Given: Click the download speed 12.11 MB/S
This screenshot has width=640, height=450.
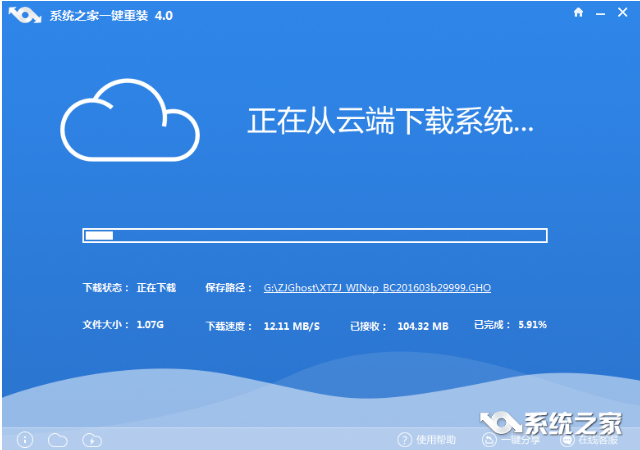Looking at the screenshot, I should (x=292, y=326).
